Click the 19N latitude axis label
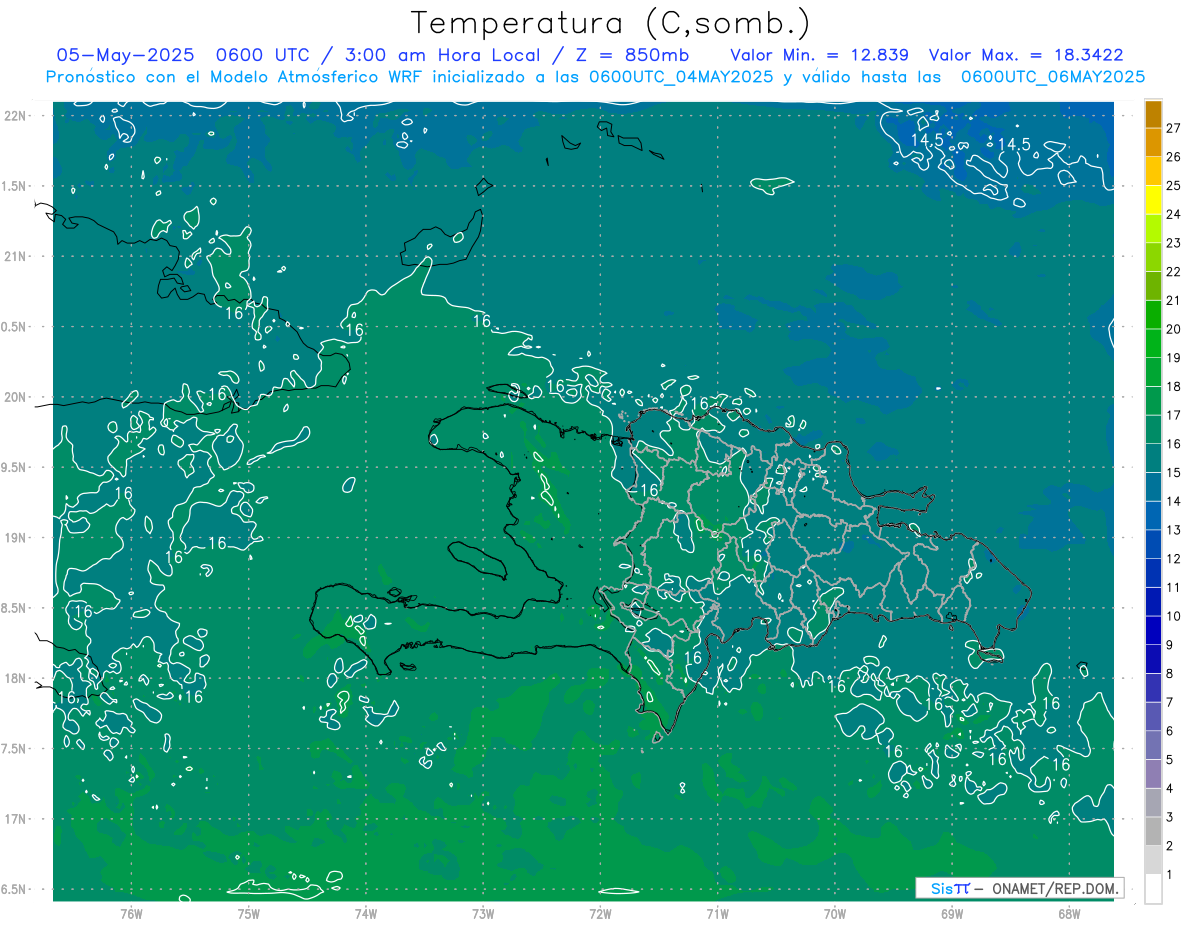 18,538
